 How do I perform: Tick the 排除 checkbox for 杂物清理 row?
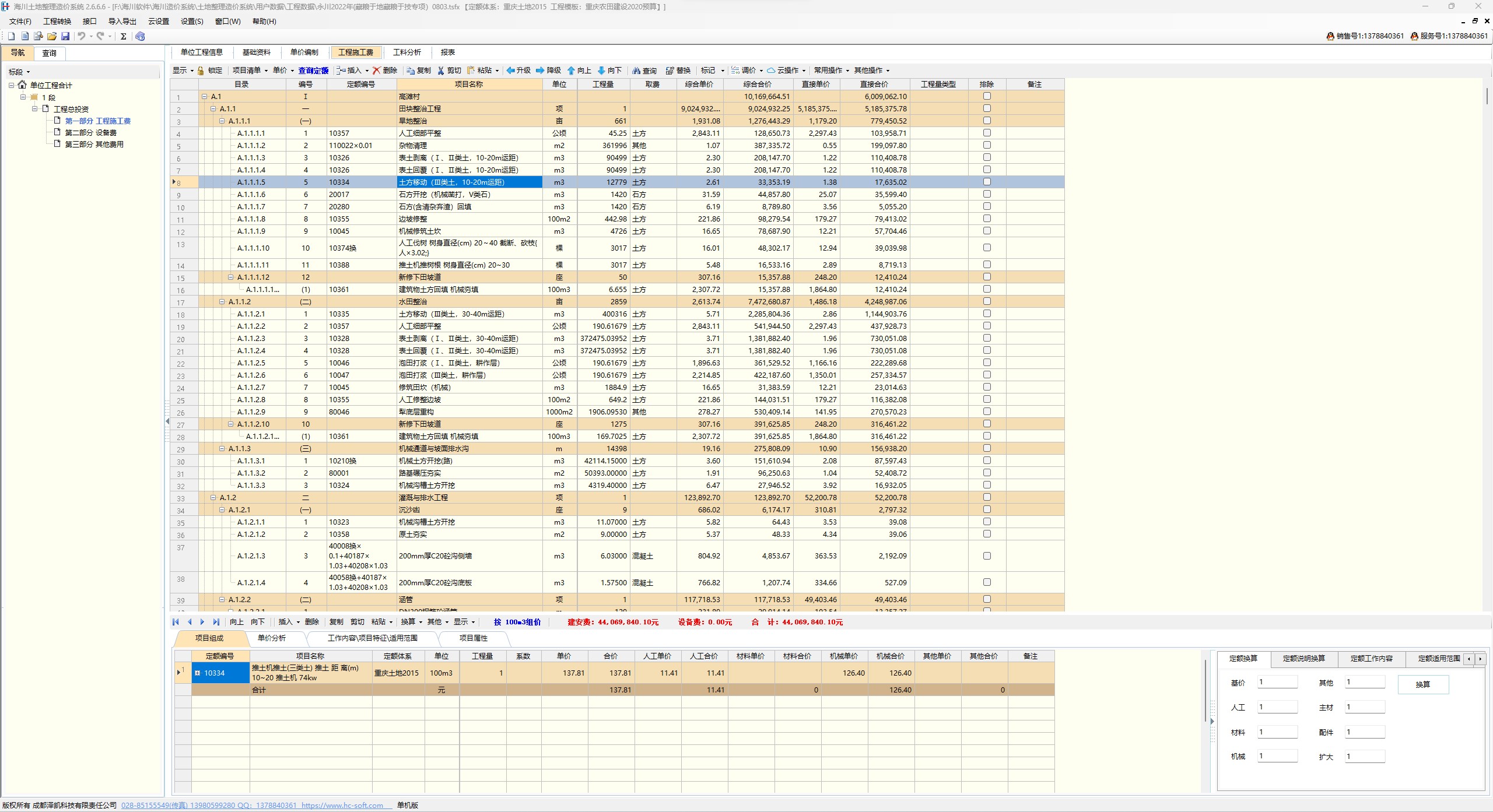987,145
